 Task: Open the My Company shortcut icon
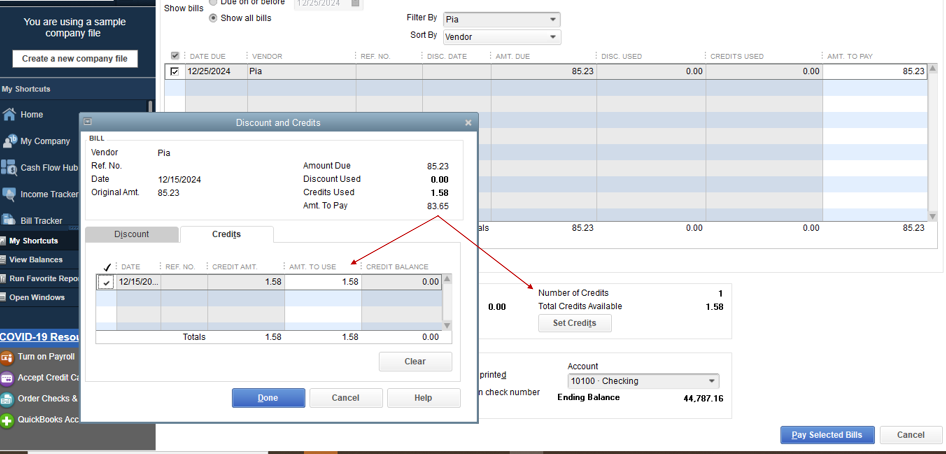pos(9,141)
